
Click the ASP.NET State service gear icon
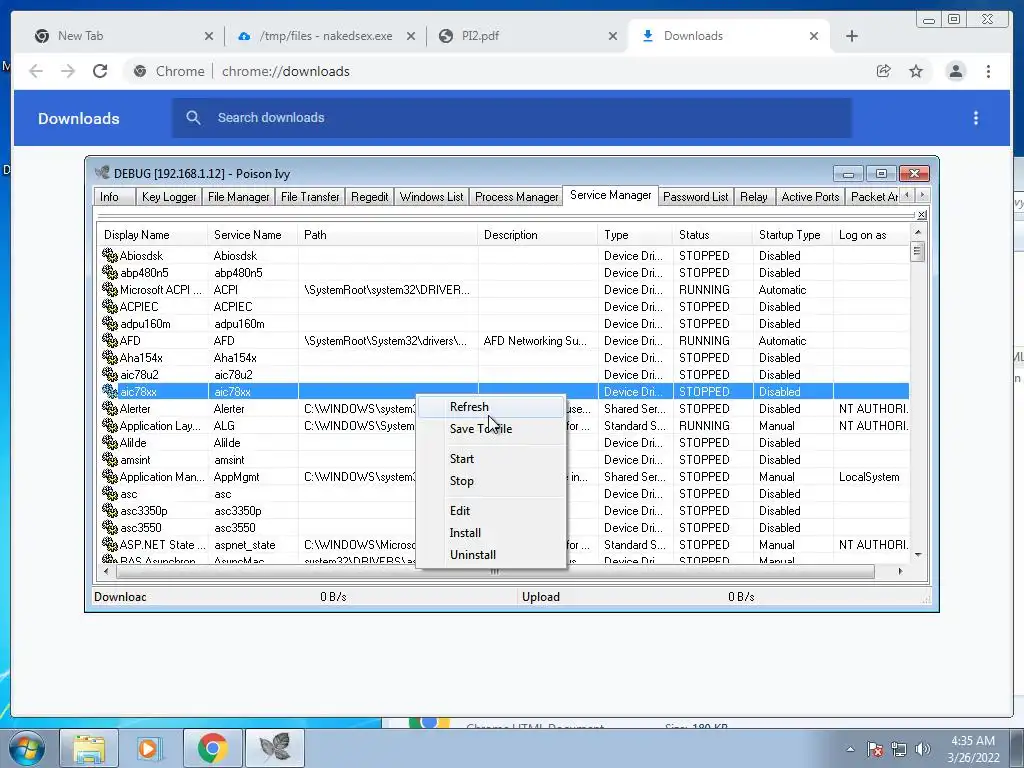click(110, 545)
